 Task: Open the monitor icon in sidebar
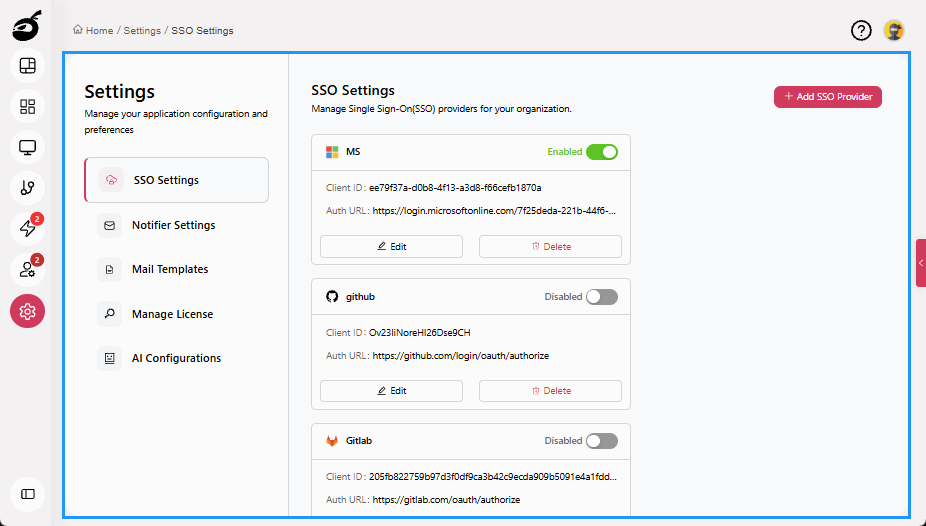27,147
